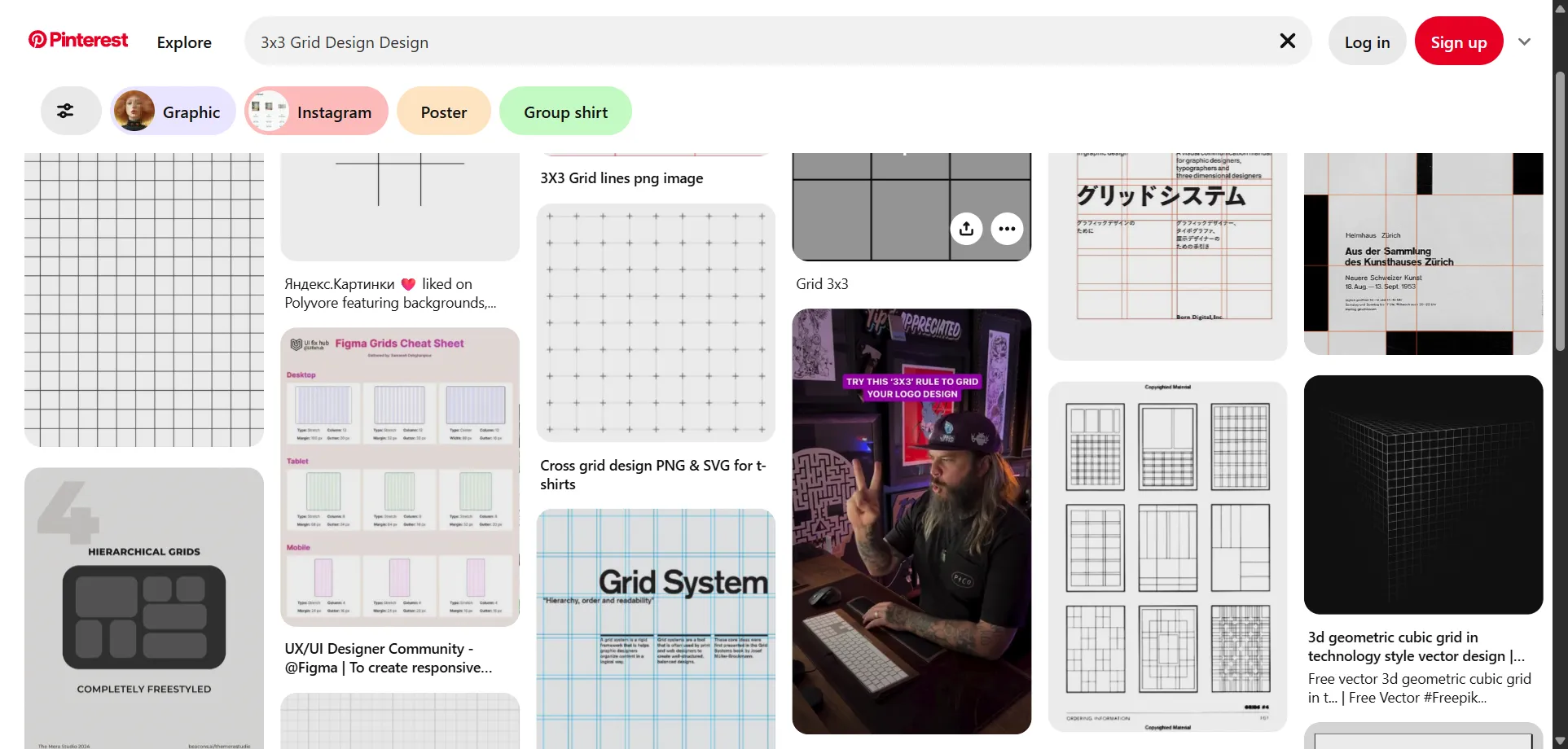Screen dimensions: 1568x749
Task: Open more options on the Grid 3x3 pin
Action: coord(1007,229)
